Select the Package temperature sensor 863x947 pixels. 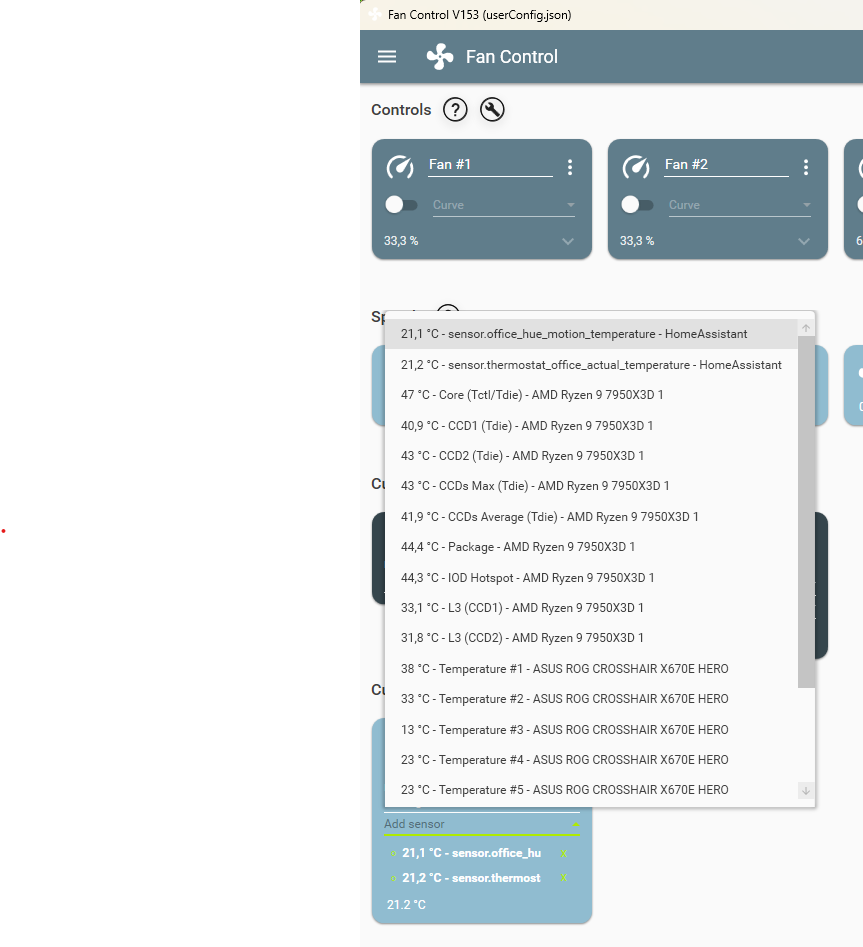(591, 547)
